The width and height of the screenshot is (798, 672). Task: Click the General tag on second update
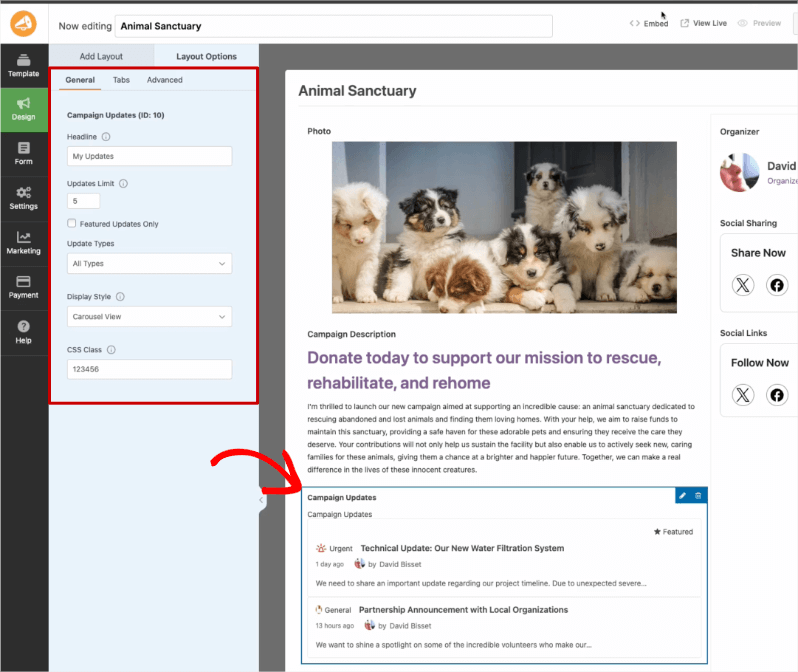click(333, 610)
